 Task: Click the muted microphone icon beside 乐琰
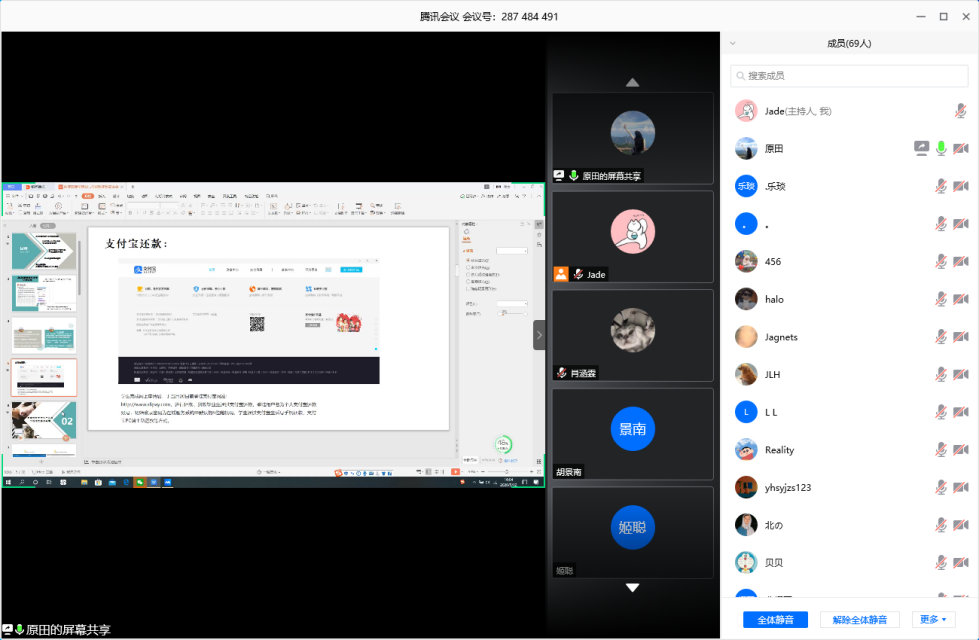(x=941, y=186)
